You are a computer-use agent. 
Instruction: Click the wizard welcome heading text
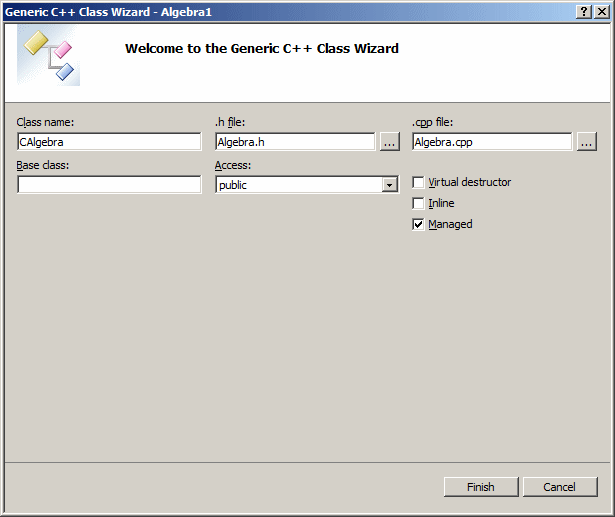(262, 49)
